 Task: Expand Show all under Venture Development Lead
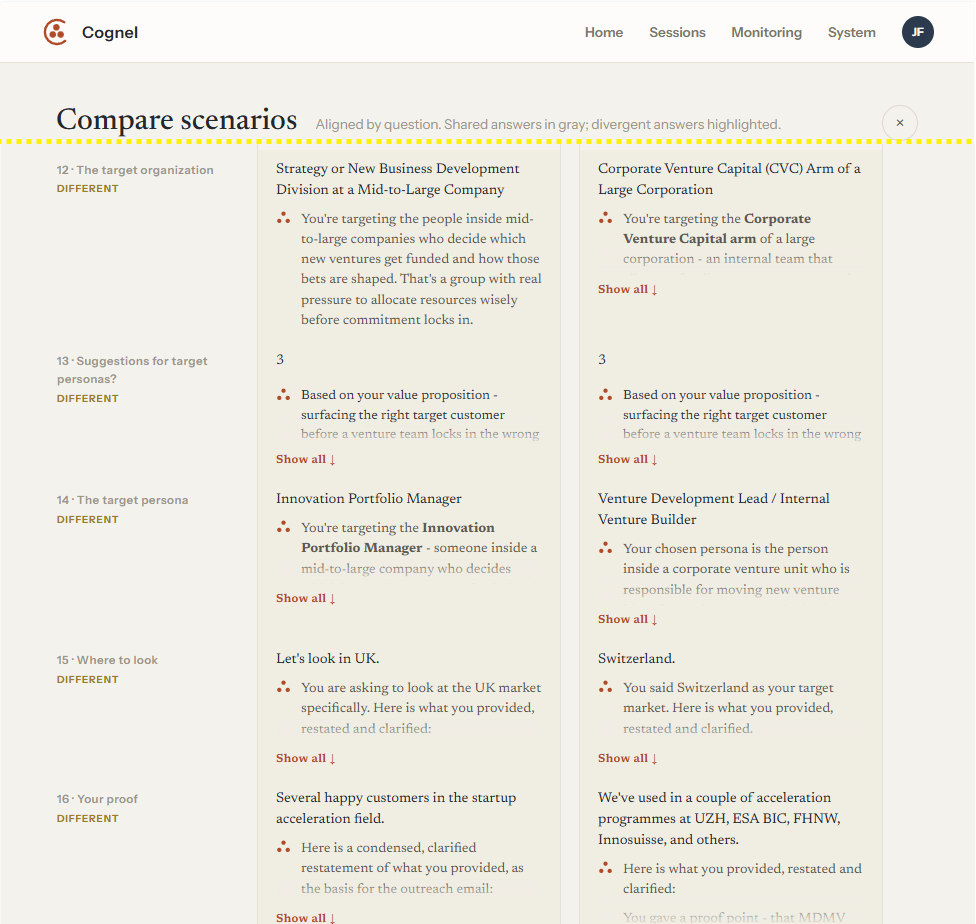[627, 619]
